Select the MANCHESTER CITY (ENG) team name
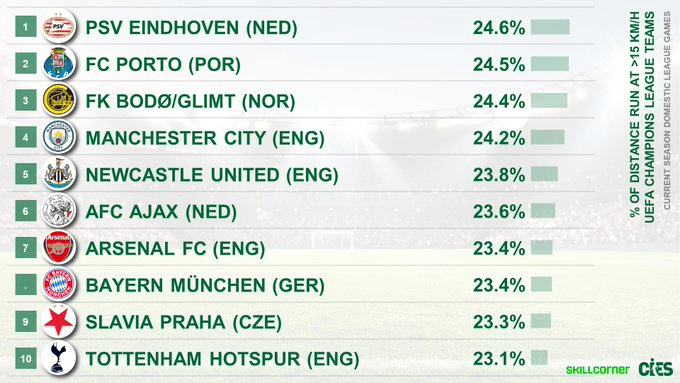The height and width of the screenshot is (383, 680). click(x=205, y=138)
